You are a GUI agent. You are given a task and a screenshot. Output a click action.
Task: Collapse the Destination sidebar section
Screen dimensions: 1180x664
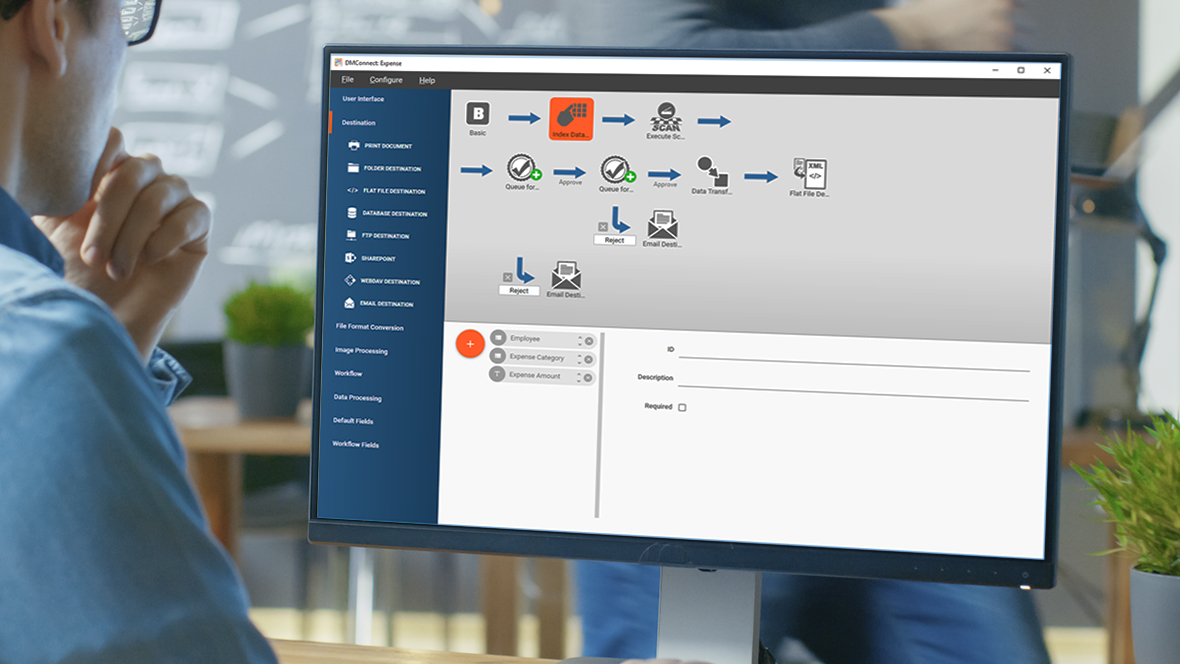358,123
